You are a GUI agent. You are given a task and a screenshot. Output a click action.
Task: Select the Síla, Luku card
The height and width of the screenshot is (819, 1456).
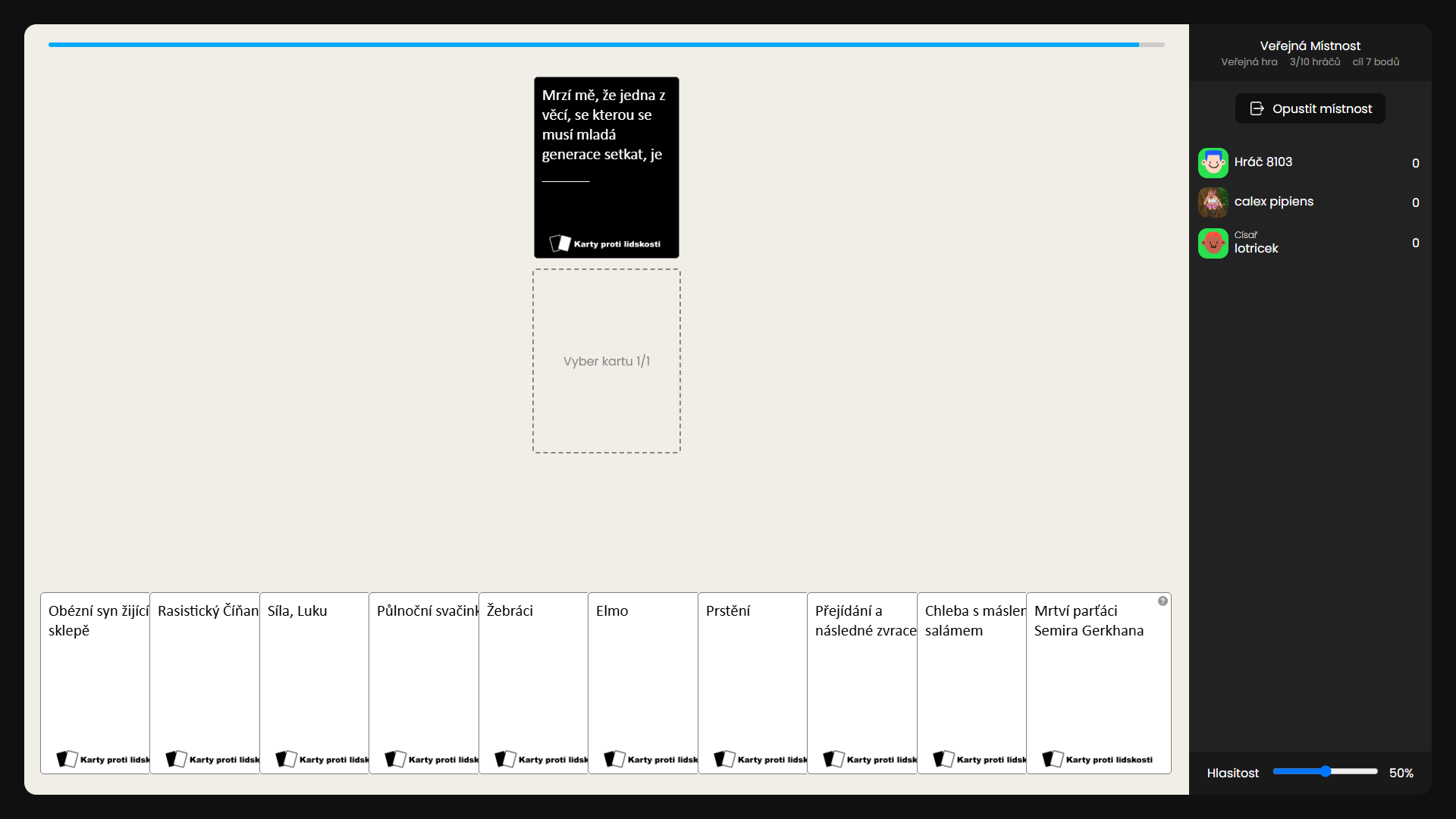coord(313,682)
